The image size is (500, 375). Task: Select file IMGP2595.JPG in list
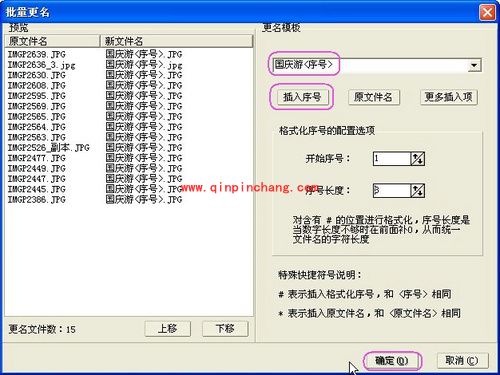tap(37, 96)
